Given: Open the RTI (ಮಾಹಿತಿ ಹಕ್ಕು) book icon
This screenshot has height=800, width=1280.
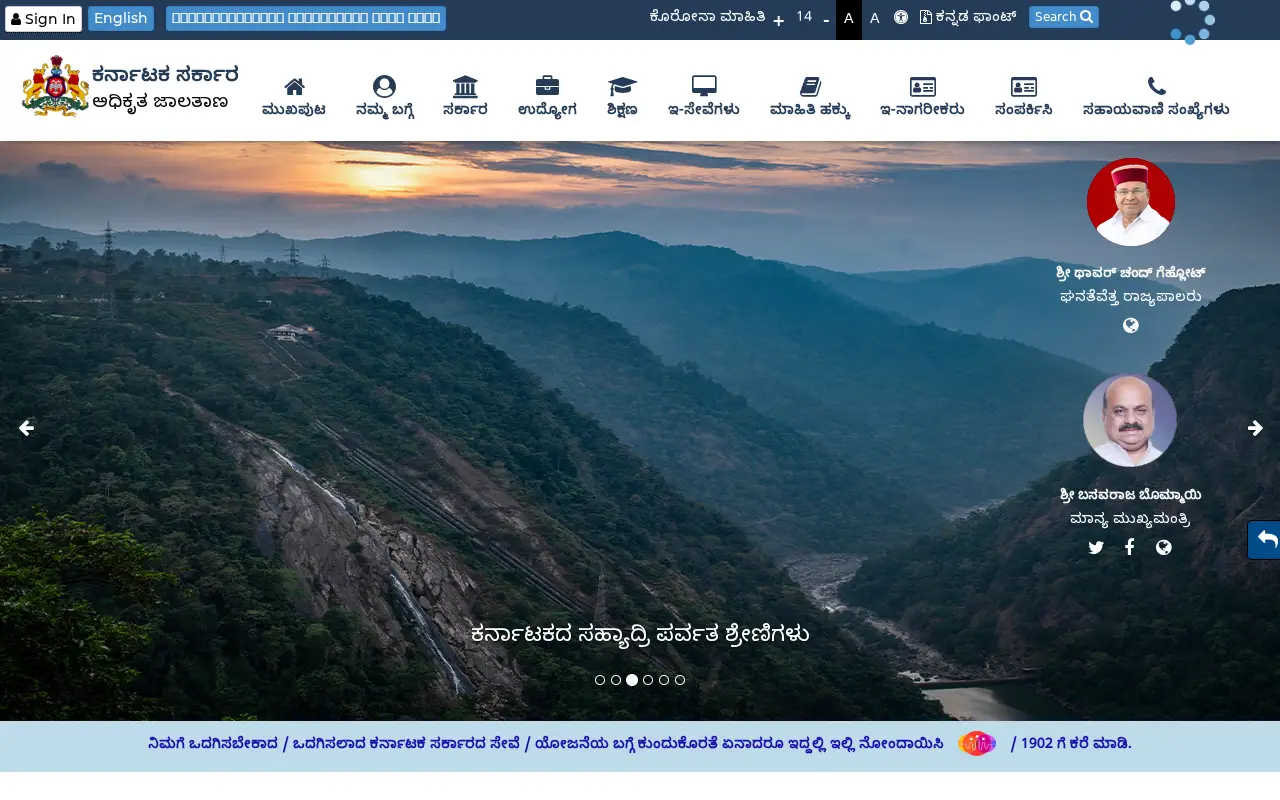Looking at the screenshot, I should 810,86.
